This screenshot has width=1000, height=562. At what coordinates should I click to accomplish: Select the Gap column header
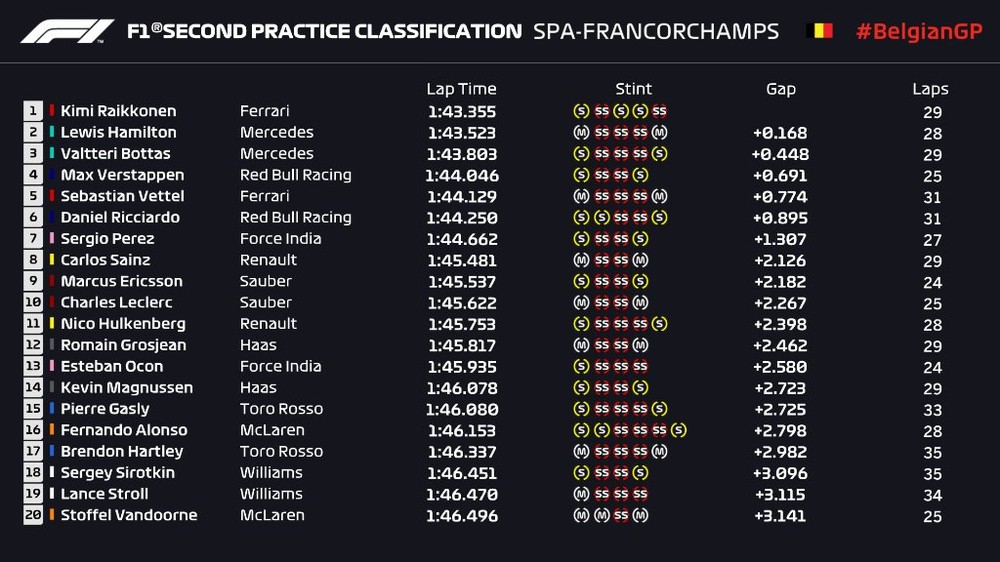click(x=781, y=89)
